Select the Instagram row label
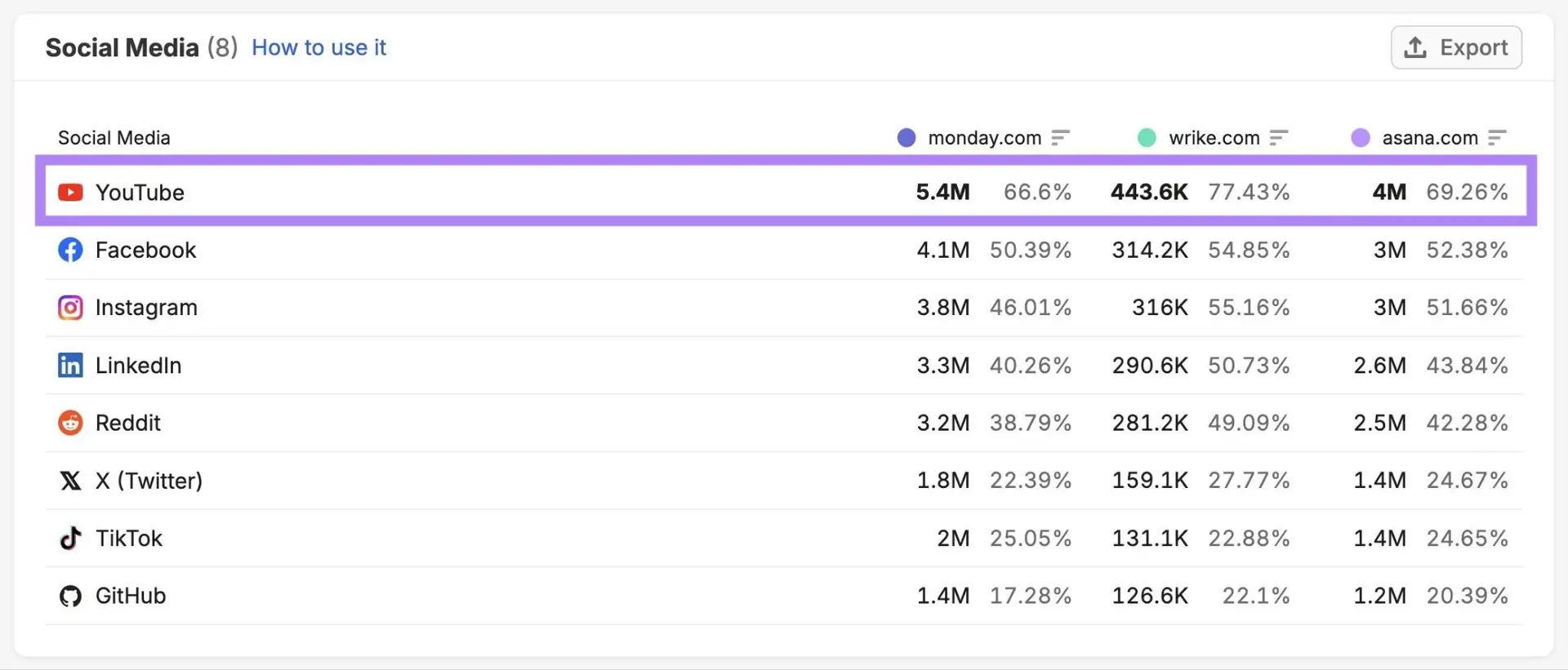The image size is (1568, 670). (146, 308)
